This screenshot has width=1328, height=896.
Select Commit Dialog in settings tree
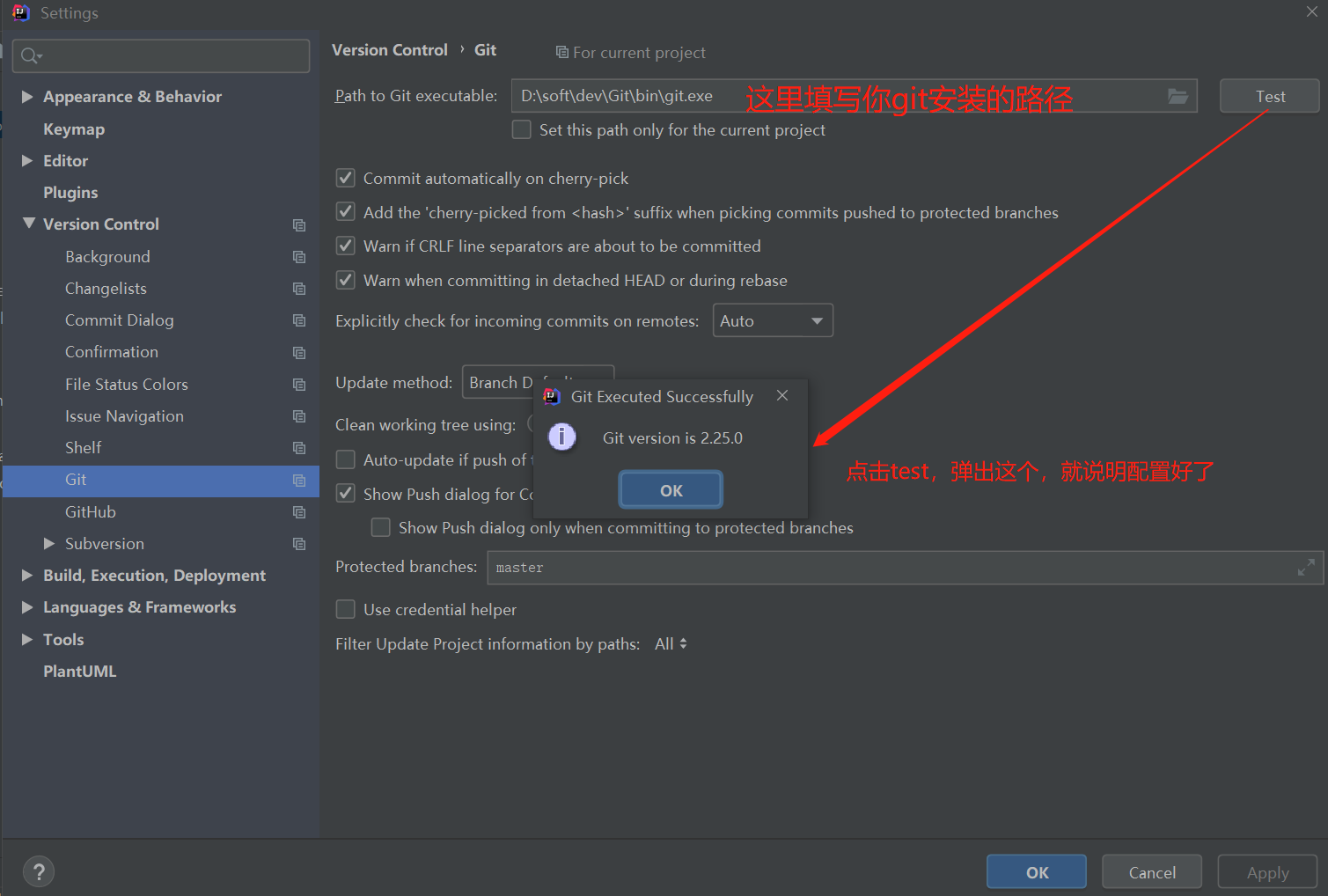coord(120,319)
